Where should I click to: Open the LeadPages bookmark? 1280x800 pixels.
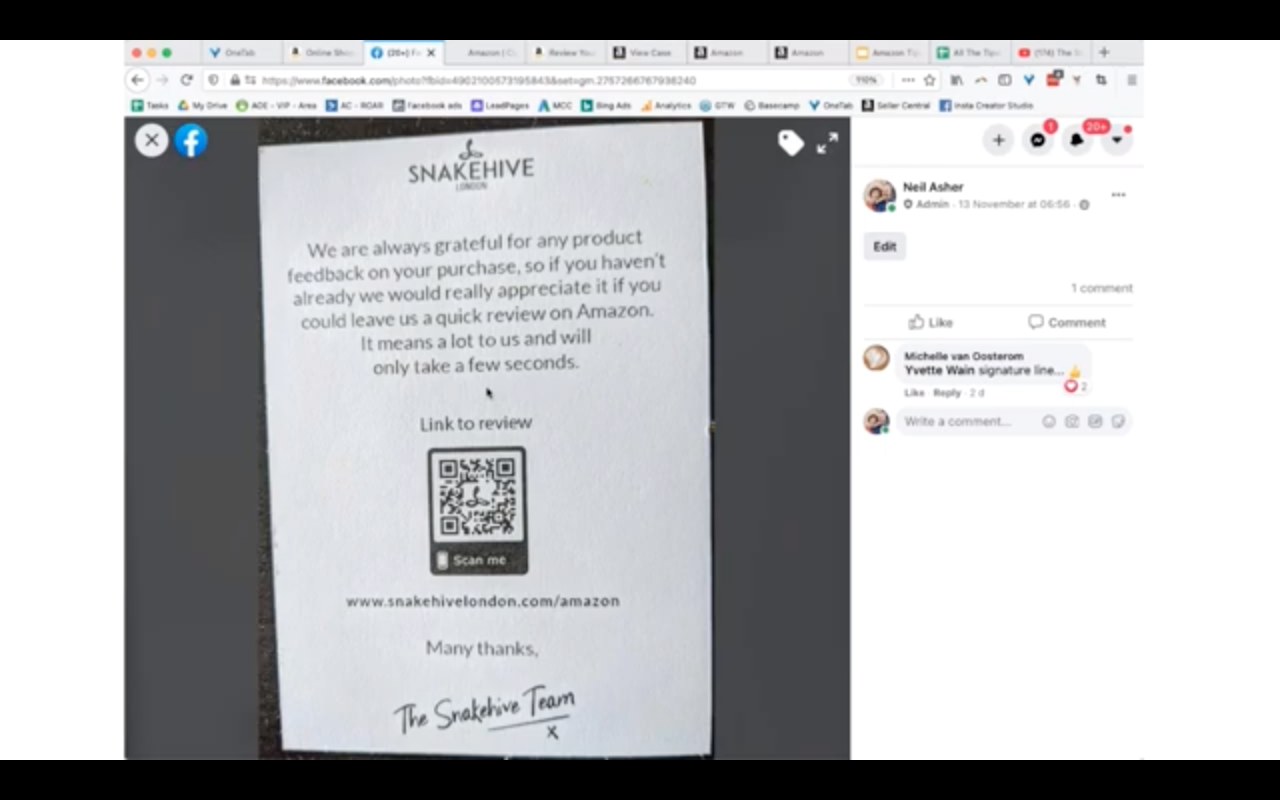click(501, 105)
